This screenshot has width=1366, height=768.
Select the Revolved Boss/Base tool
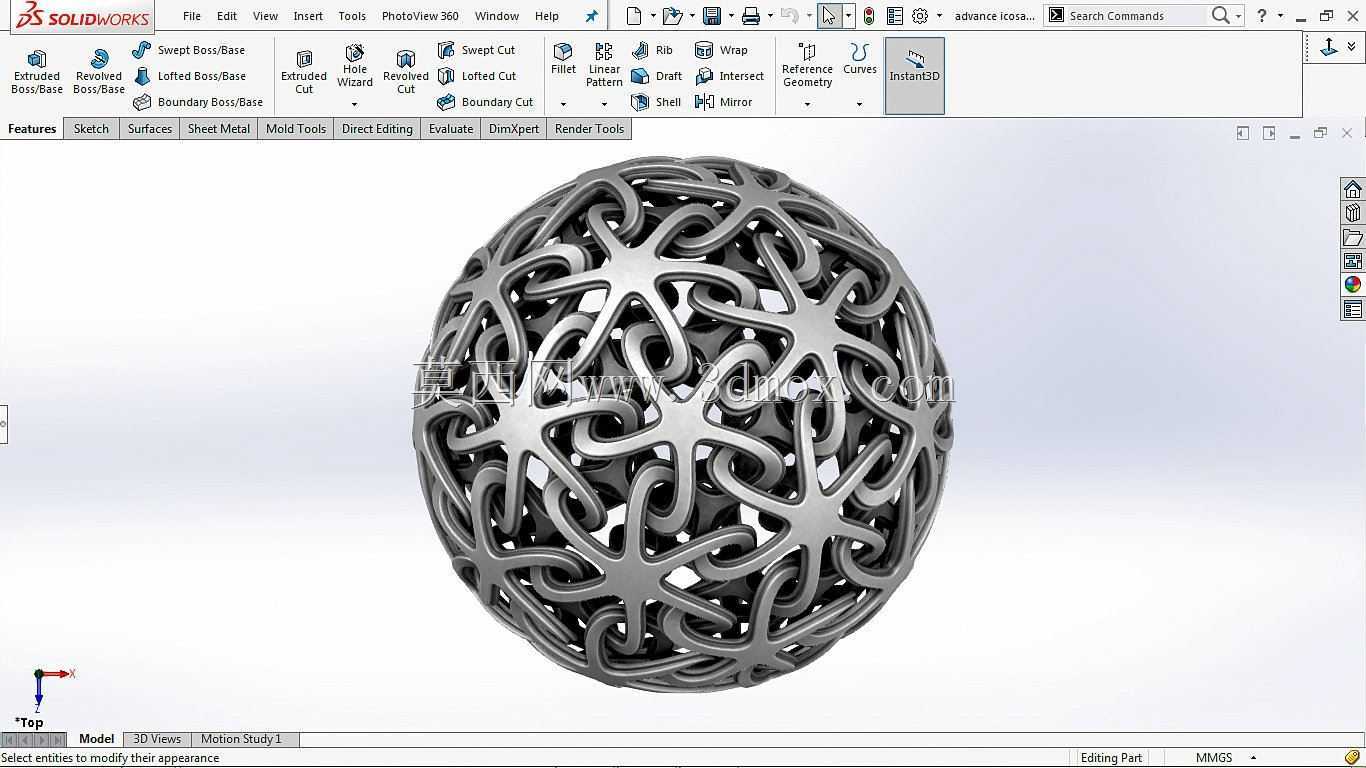point(99,73)
